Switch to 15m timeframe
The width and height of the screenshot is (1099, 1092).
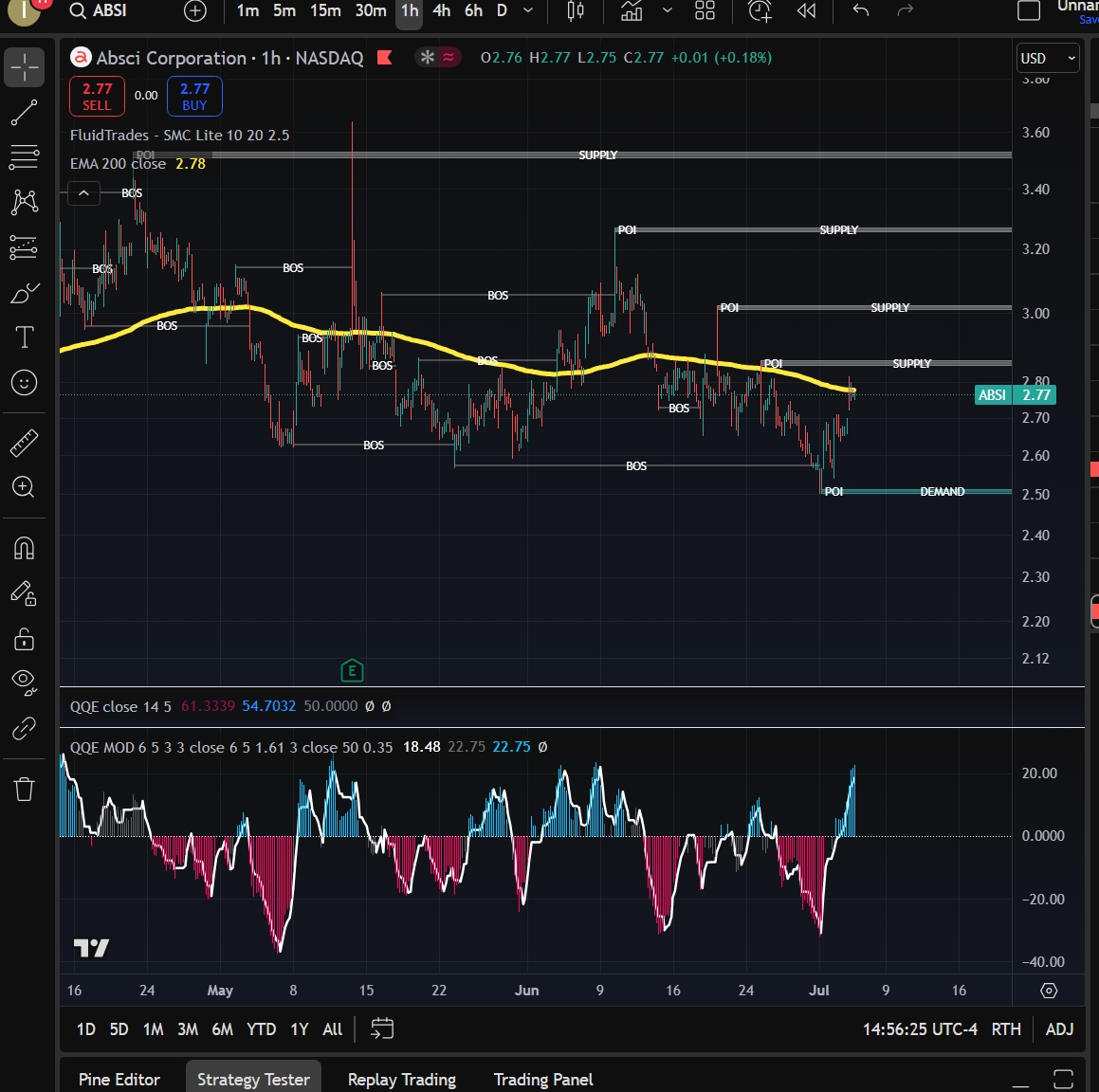coord(325,10)
